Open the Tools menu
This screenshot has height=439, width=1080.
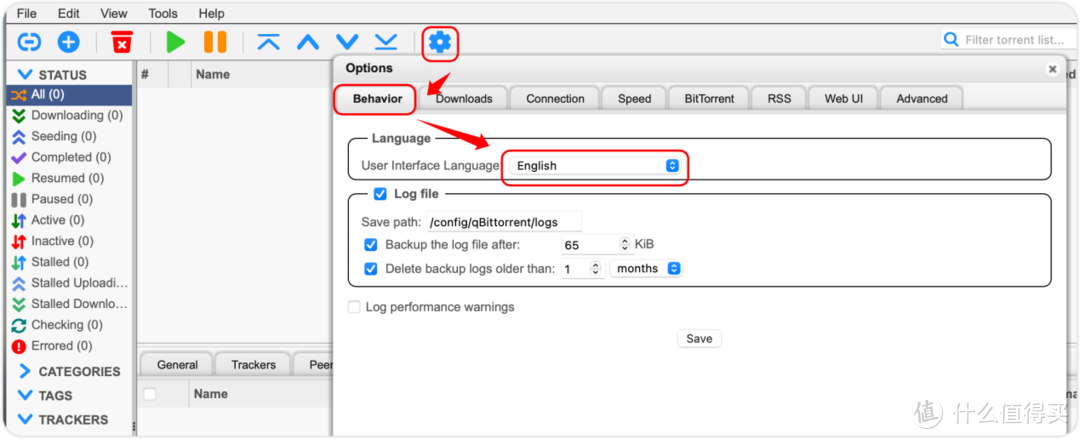(163, 13)
